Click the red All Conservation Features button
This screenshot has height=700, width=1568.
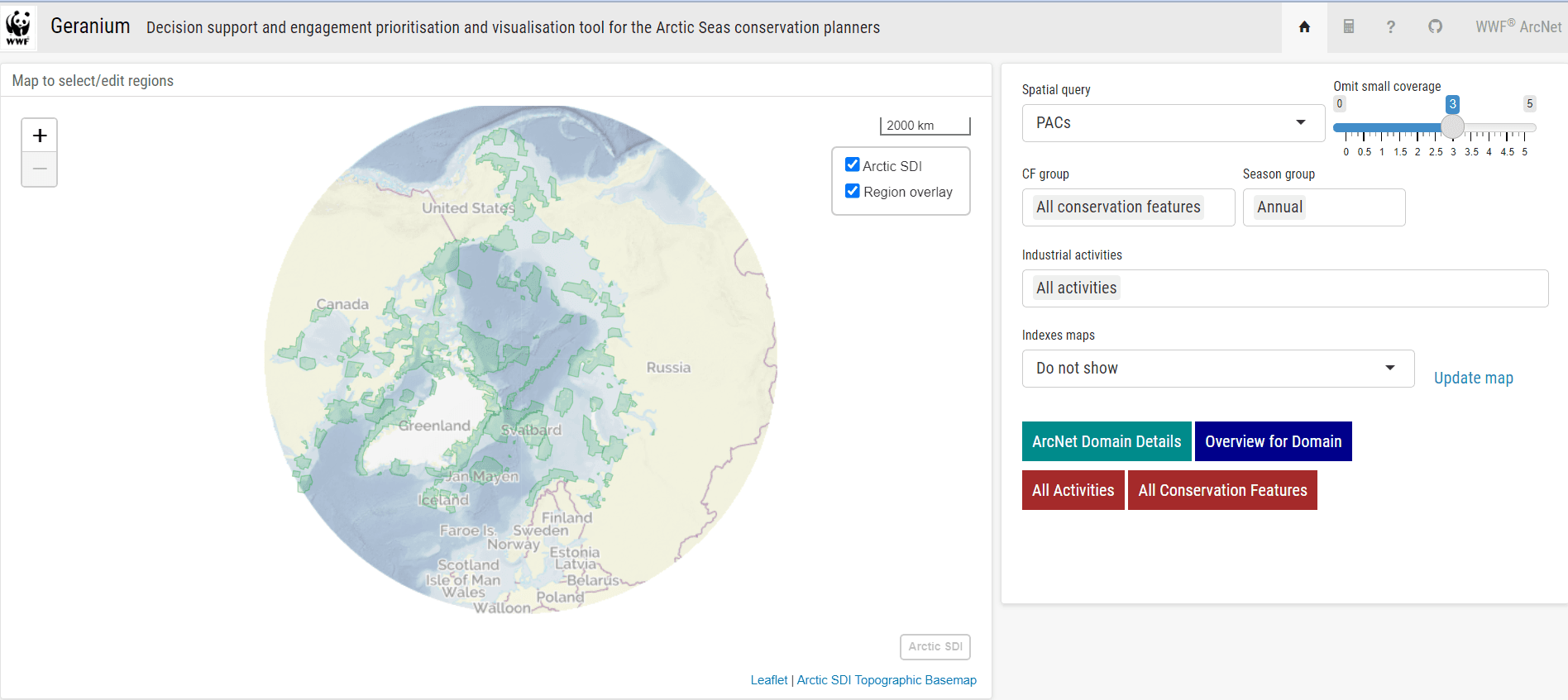(x=1221, y=490)
